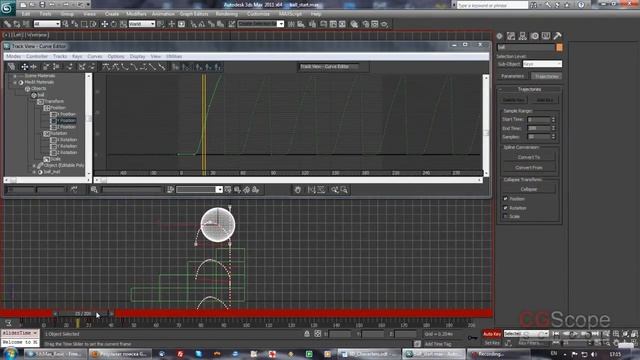Open the reference coordinate system dropdown
640x360 pixels.
[x=142, y=24]
